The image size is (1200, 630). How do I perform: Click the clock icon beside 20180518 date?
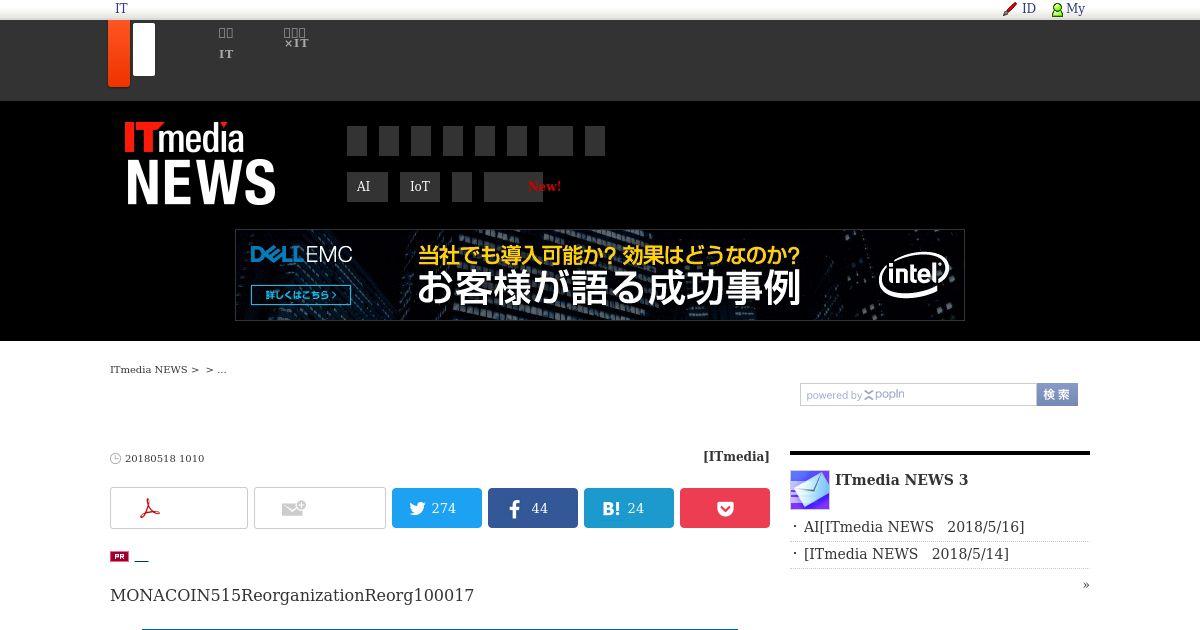[x=115, y=459]
